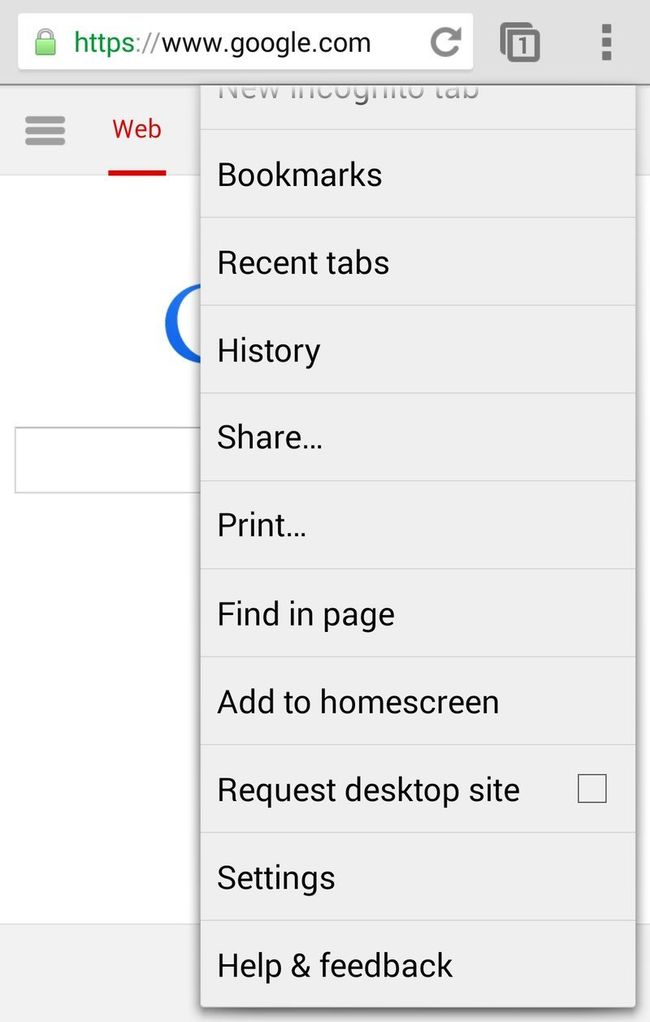The image size is (650, 1022).
Task: Select Print… from the menu
Action: click(262, 526)
